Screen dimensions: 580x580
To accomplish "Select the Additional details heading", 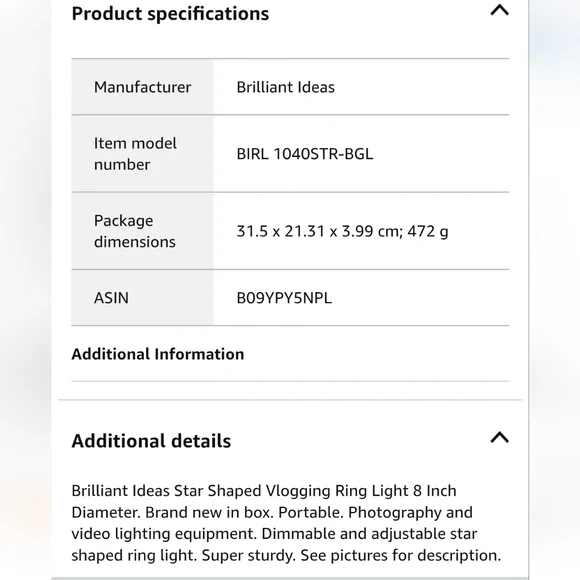I will pyautogui.click(x=151, y=441).
